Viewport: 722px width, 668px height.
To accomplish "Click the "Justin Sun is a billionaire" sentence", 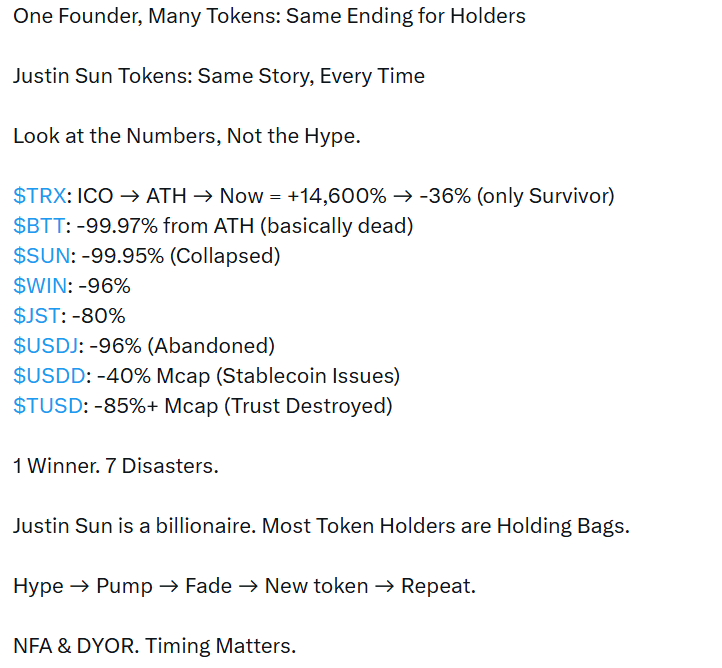I will [x=321, y=526].
